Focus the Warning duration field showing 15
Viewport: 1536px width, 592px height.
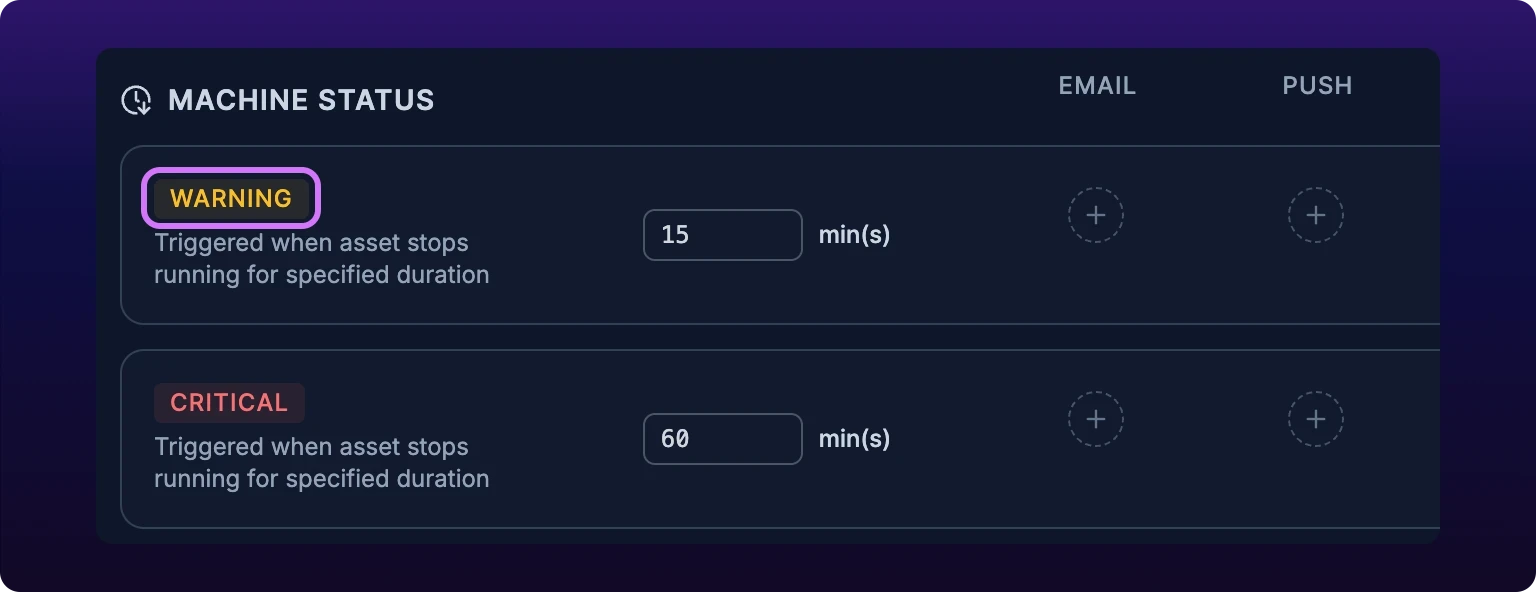point(723,235)
